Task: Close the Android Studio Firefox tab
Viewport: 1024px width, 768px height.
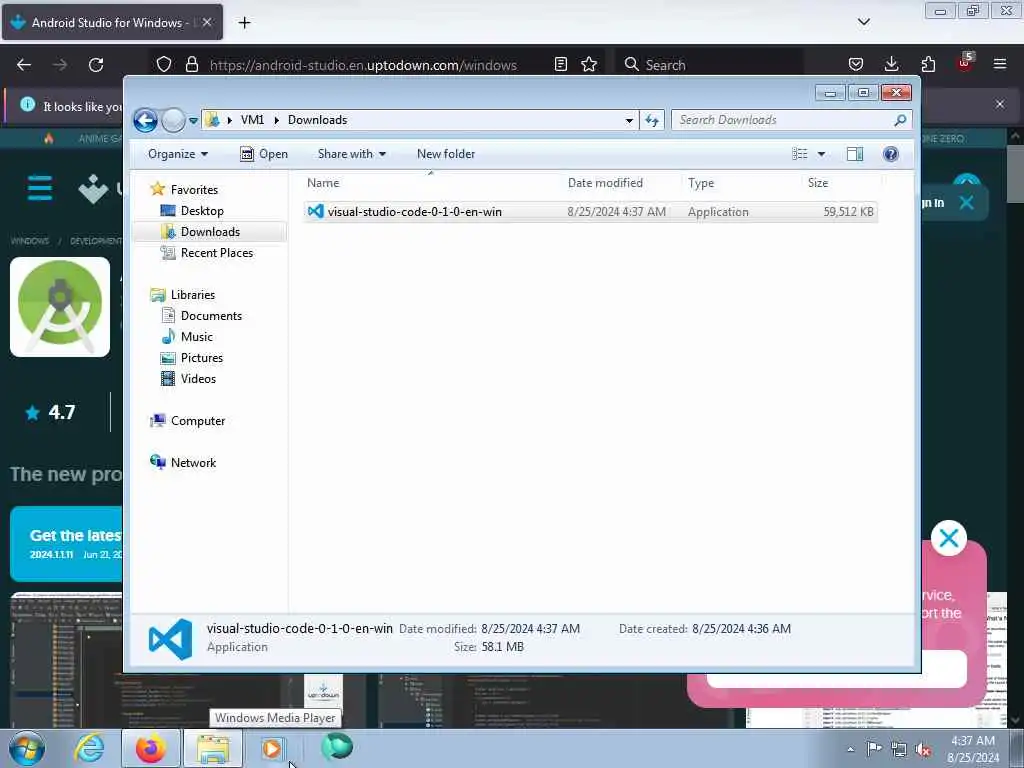Action: tap(206, 22)
